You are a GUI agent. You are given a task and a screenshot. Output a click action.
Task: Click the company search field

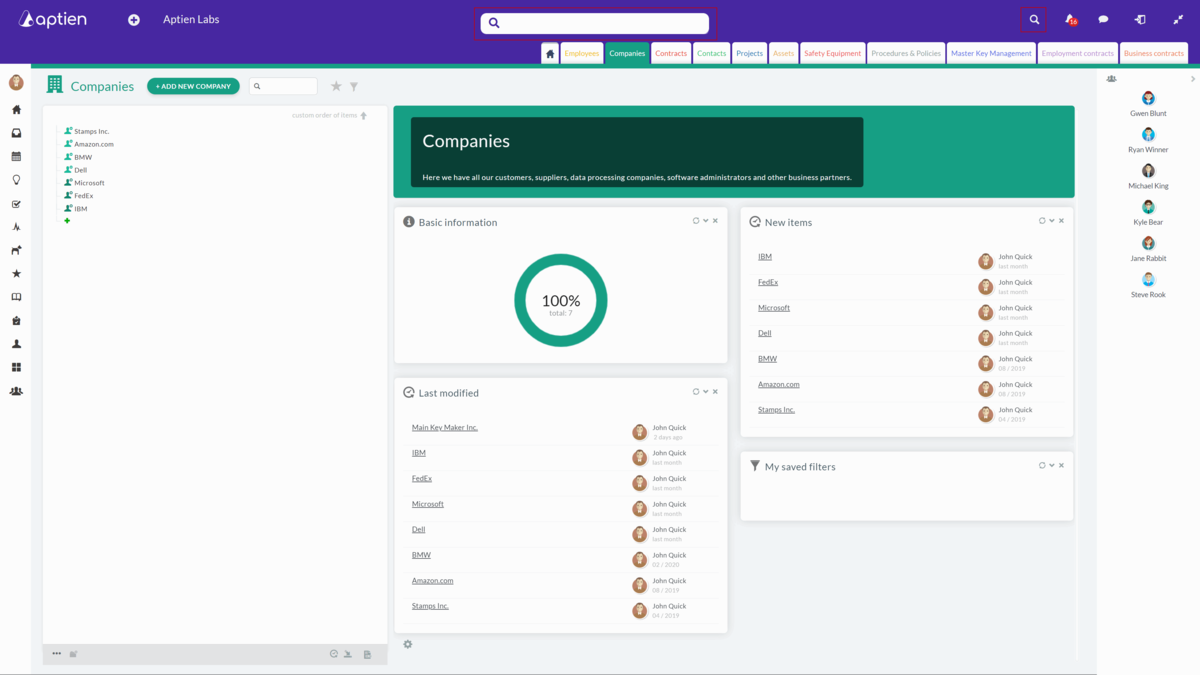pyautogui.click(x=283, y=87)
